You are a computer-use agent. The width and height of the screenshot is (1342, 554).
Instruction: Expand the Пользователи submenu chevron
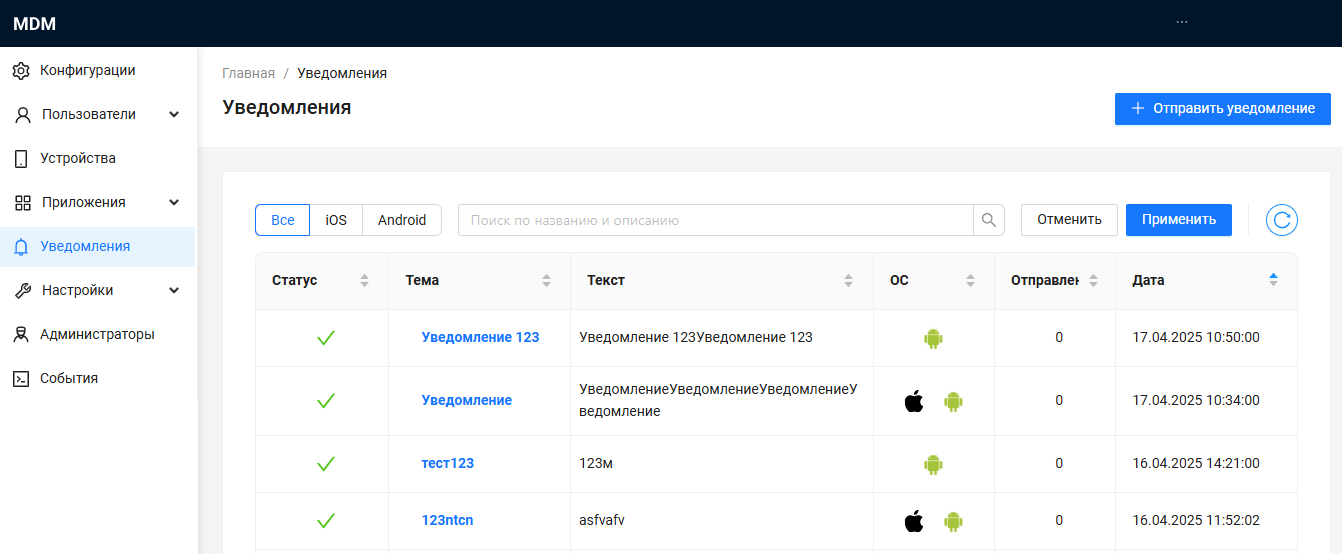pos(174,115)
